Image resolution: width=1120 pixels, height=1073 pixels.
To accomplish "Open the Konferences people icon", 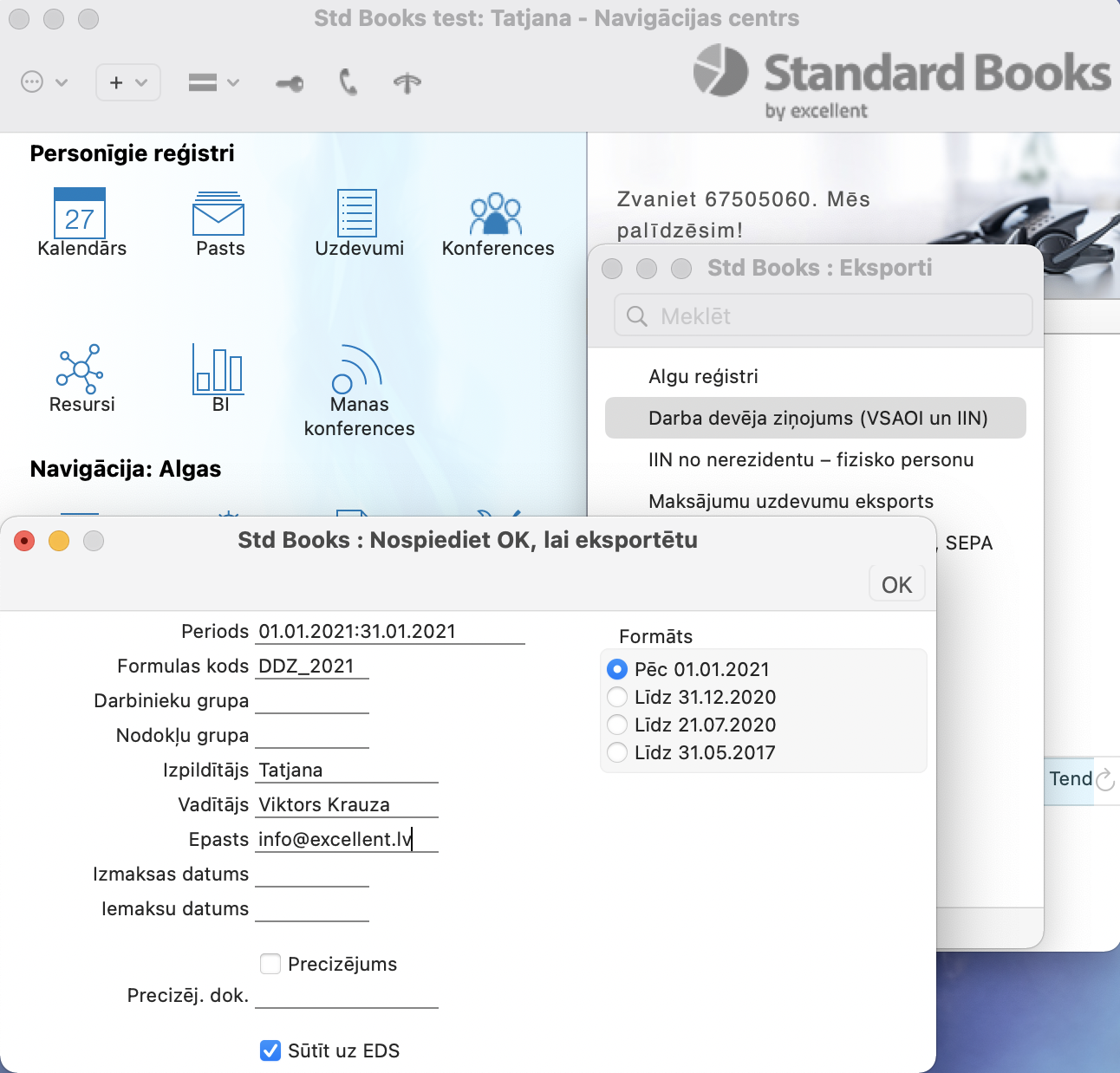I will [x=496, y=213].
